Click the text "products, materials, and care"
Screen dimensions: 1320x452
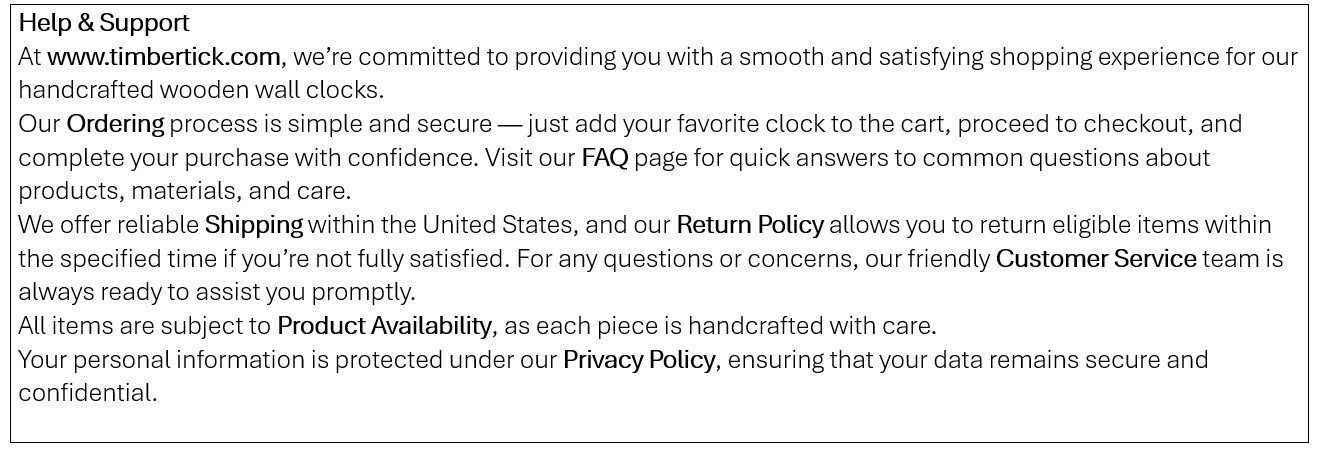click(x=184, y=191)
